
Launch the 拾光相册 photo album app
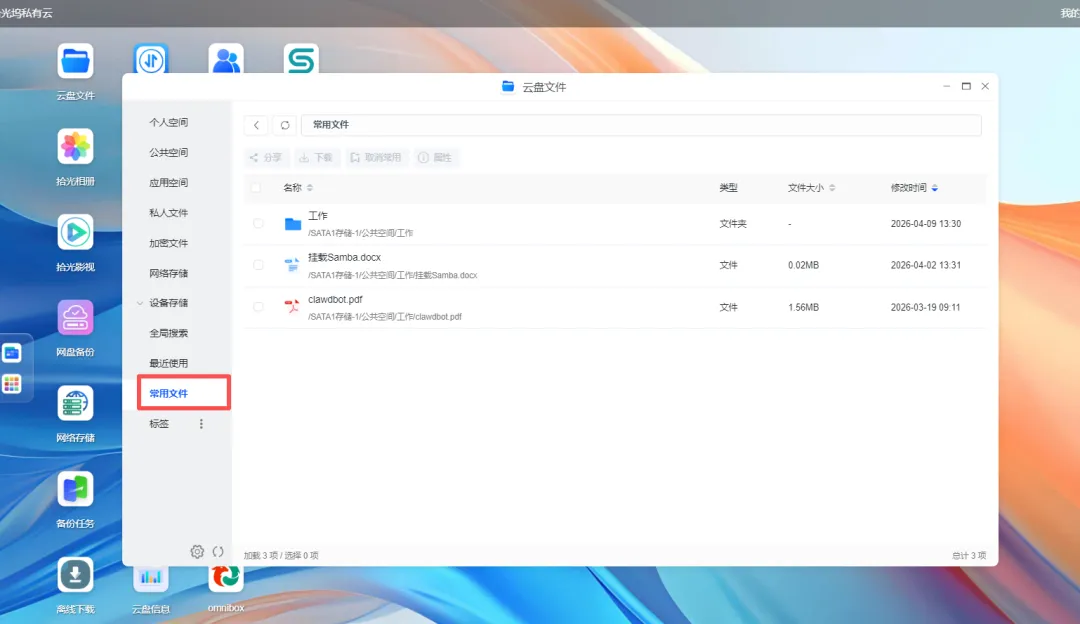click(x=75, y=147)
